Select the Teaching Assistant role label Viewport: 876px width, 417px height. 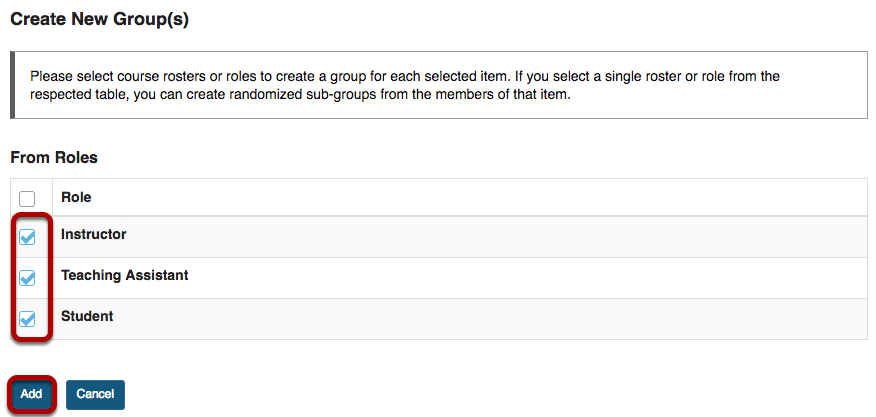coord(125,275)
